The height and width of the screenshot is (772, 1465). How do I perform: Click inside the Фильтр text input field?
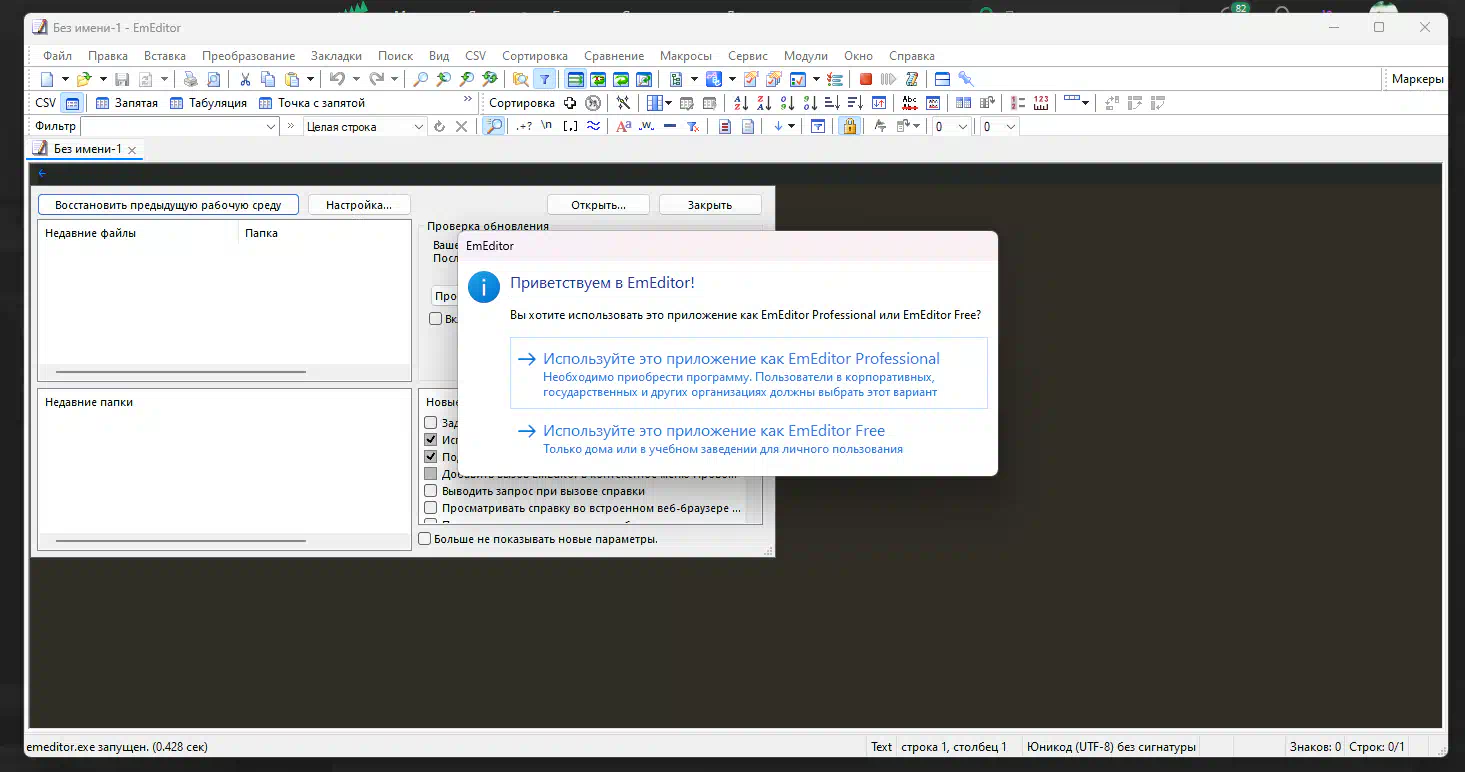click(x=171, y=127)
